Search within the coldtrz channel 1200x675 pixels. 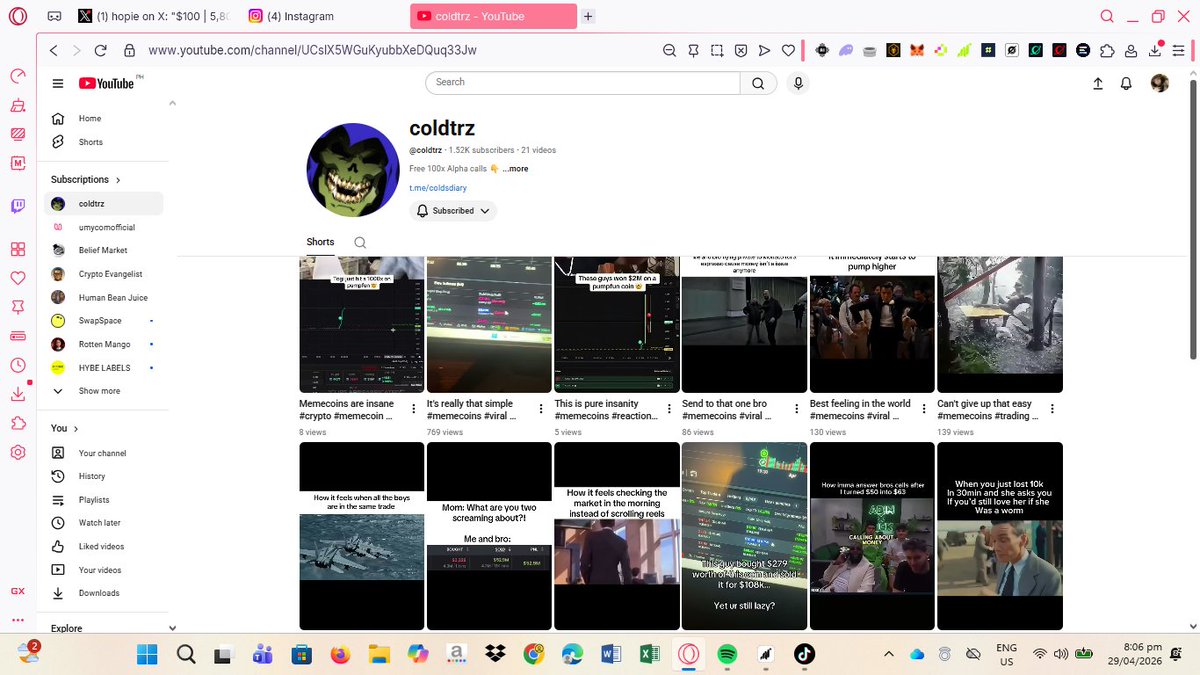pyautogui.click(x=360, y=242)
